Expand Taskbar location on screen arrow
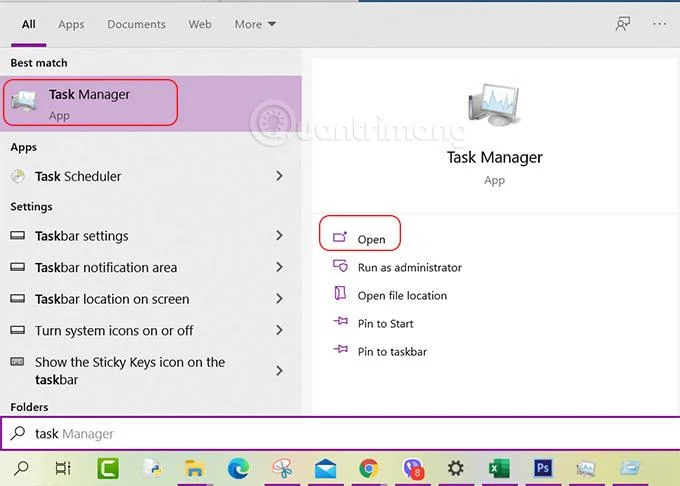 (279, 298)
